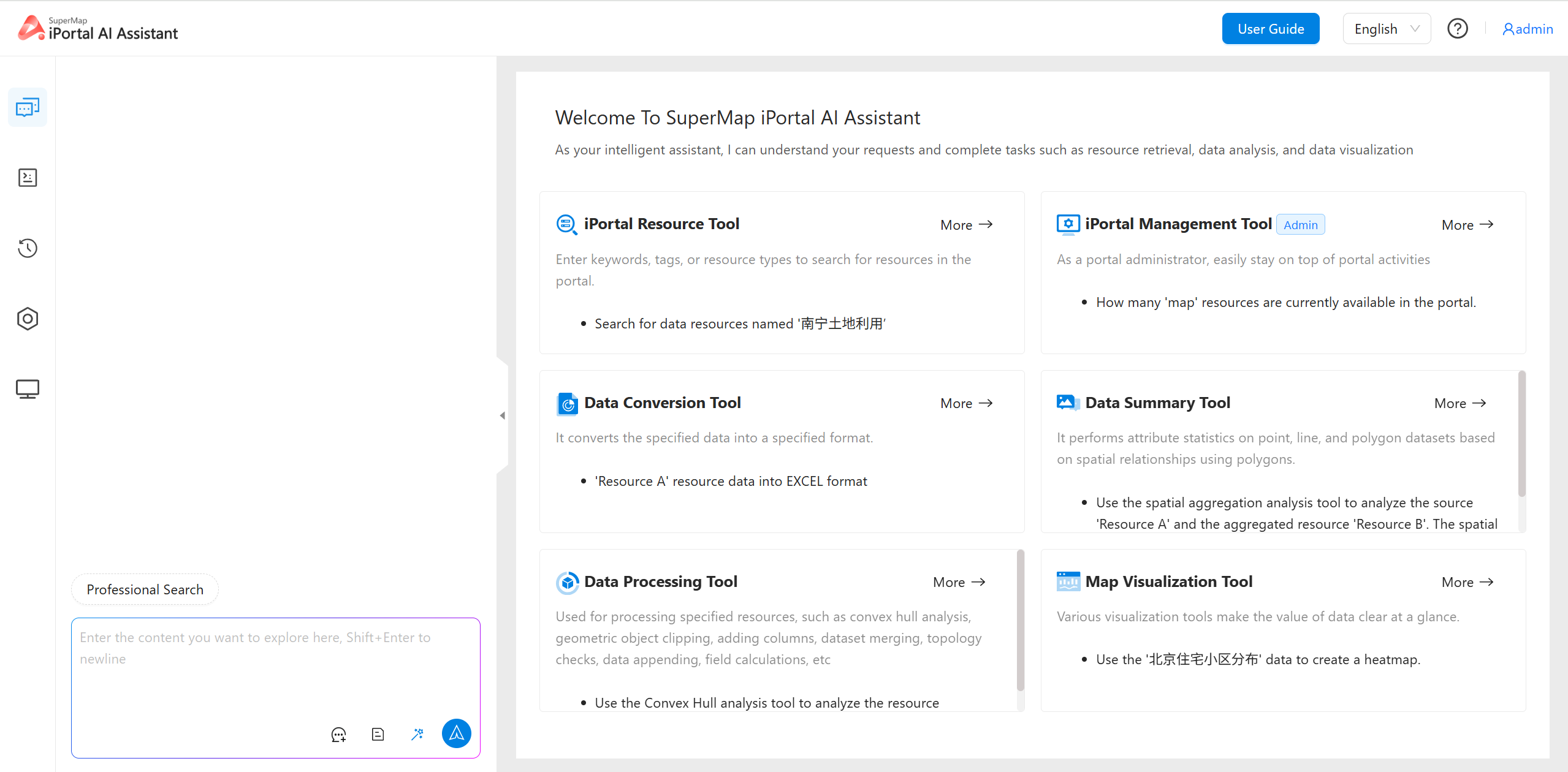Open the terminal-style sidebar icon
Screen dimensions: 1568x772
[x=28, y=178]
